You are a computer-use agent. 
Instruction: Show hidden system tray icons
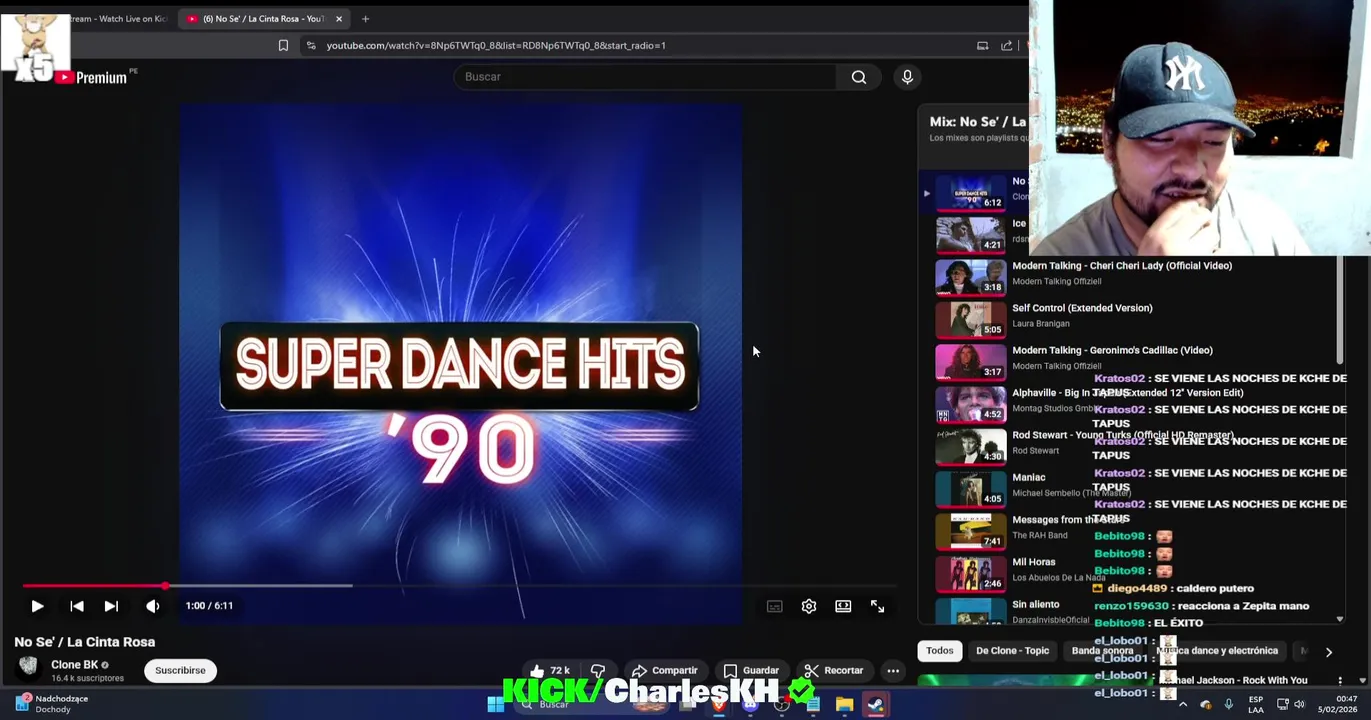click(1183, 704)
